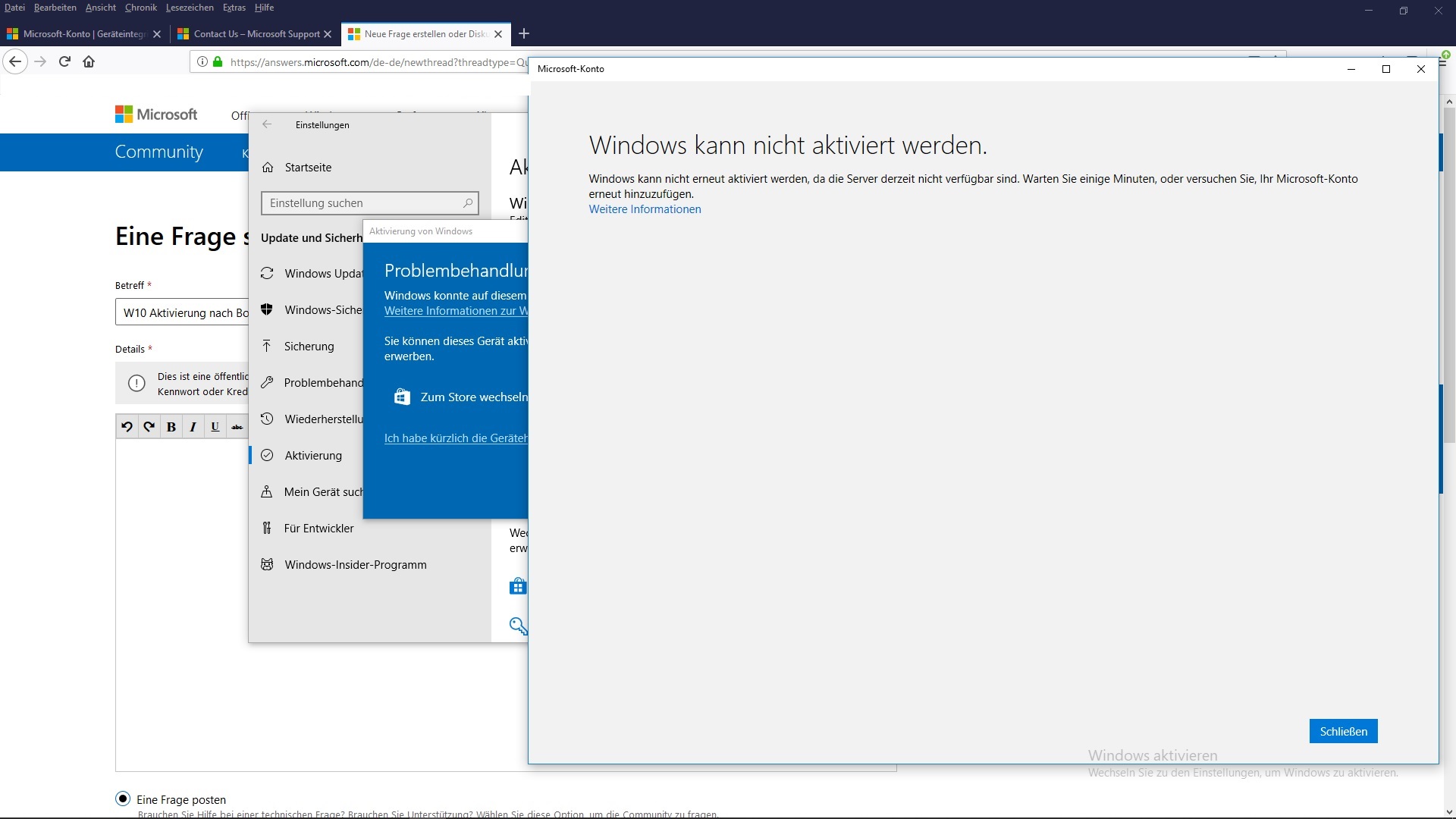The height and width of the screenshot is (819, 1456).
Task: Click the Schließen button in Microsoft-Konto dialog
Action: (1343, 731)
